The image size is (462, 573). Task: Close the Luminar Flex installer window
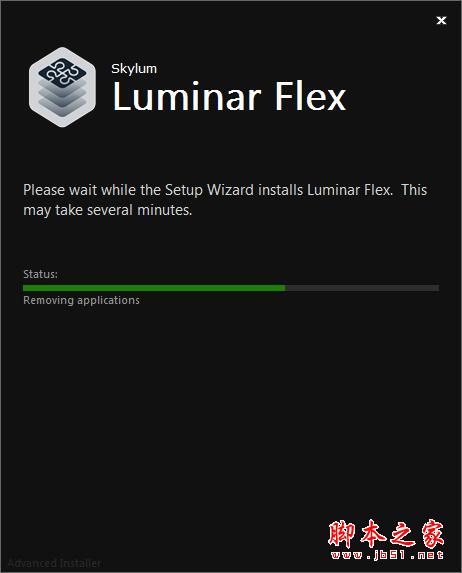(x=441, y=20)
